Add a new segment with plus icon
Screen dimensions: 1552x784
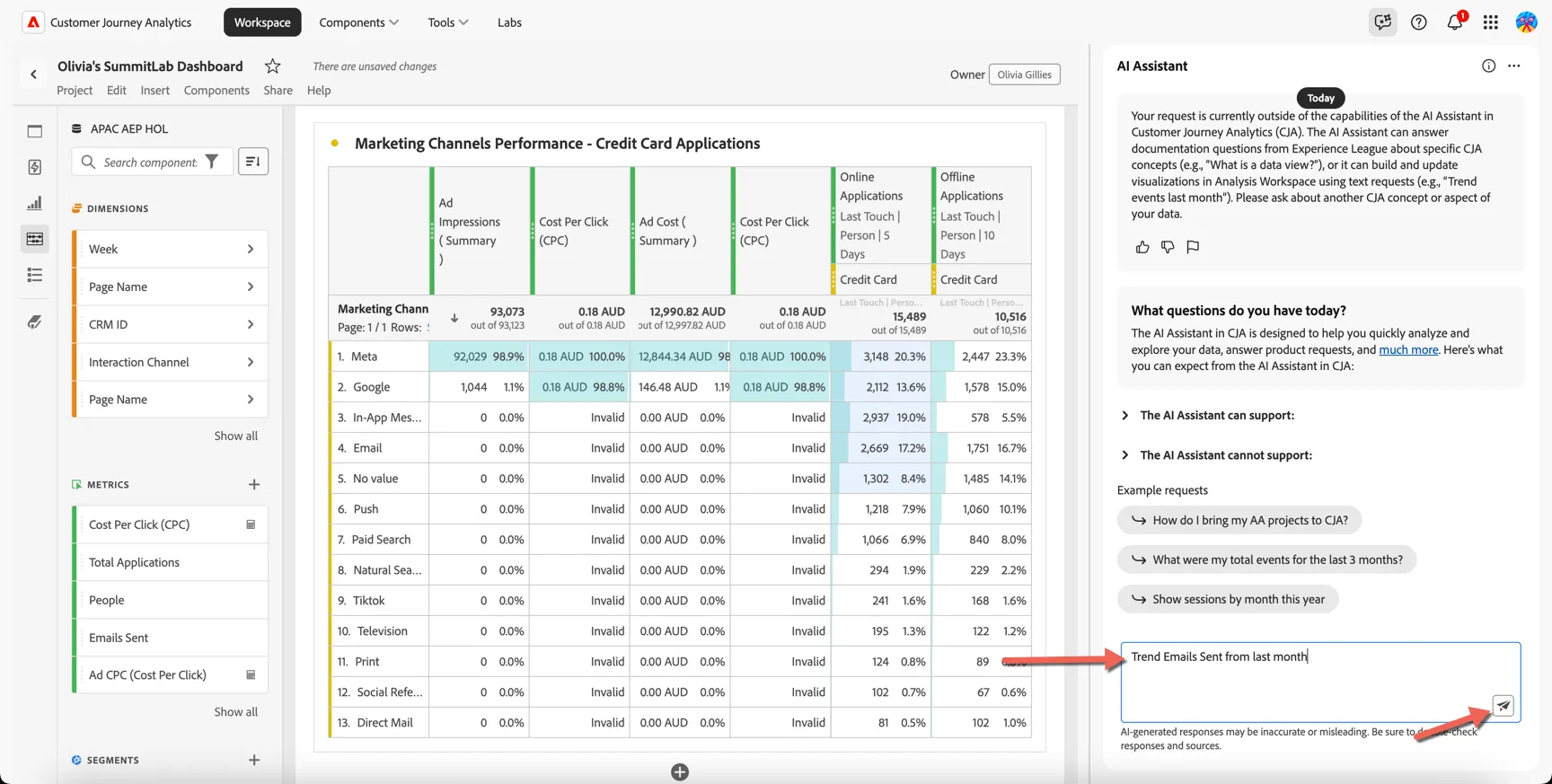click(254, 760)
